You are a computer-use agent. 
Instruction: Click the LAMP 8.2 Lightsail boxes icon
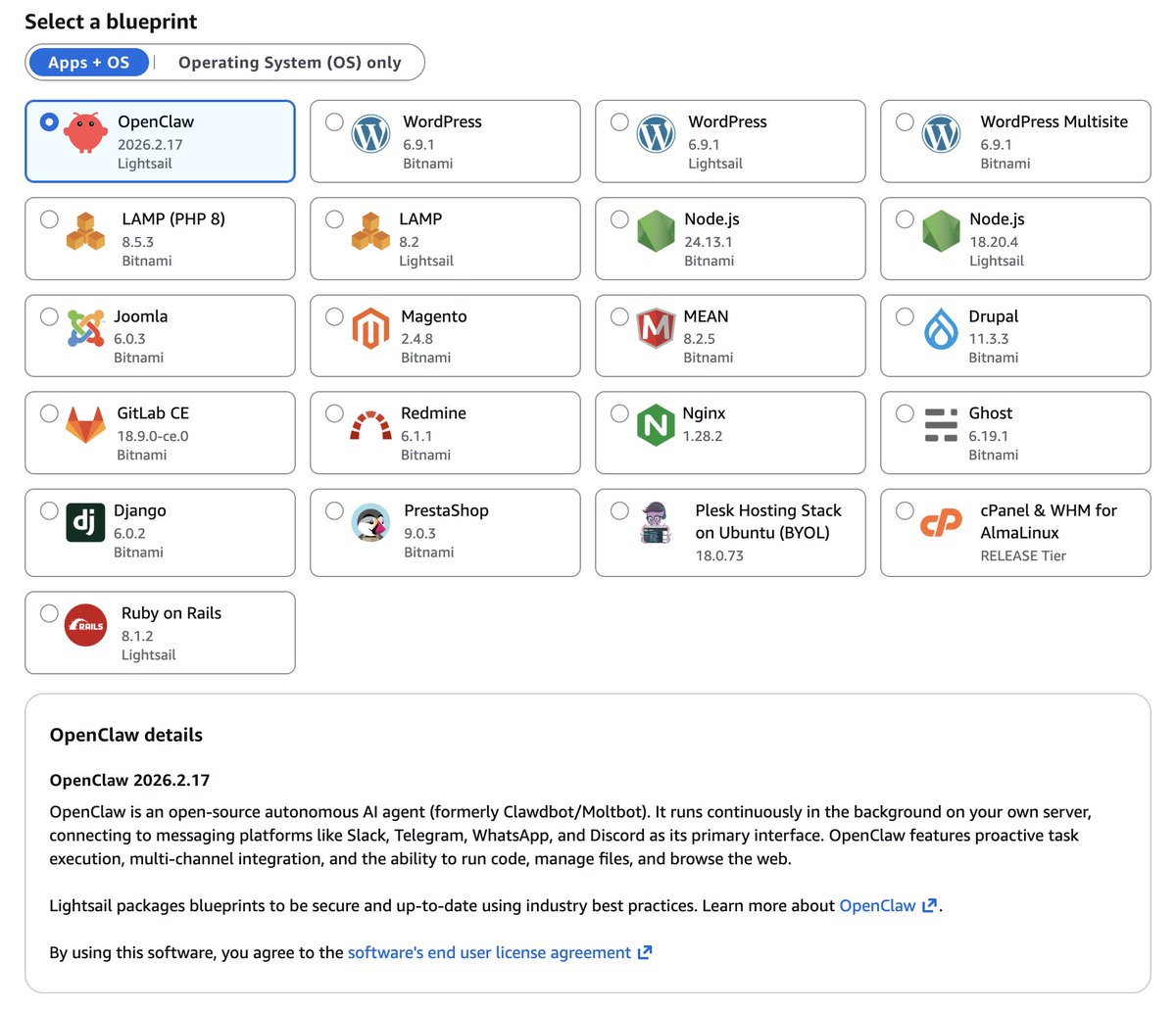click(370, 231)
